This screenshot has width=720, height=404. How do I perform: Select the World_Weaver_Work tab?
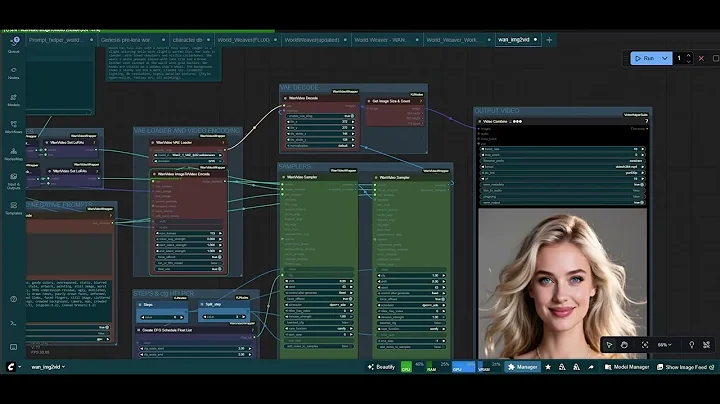[453, 40]
